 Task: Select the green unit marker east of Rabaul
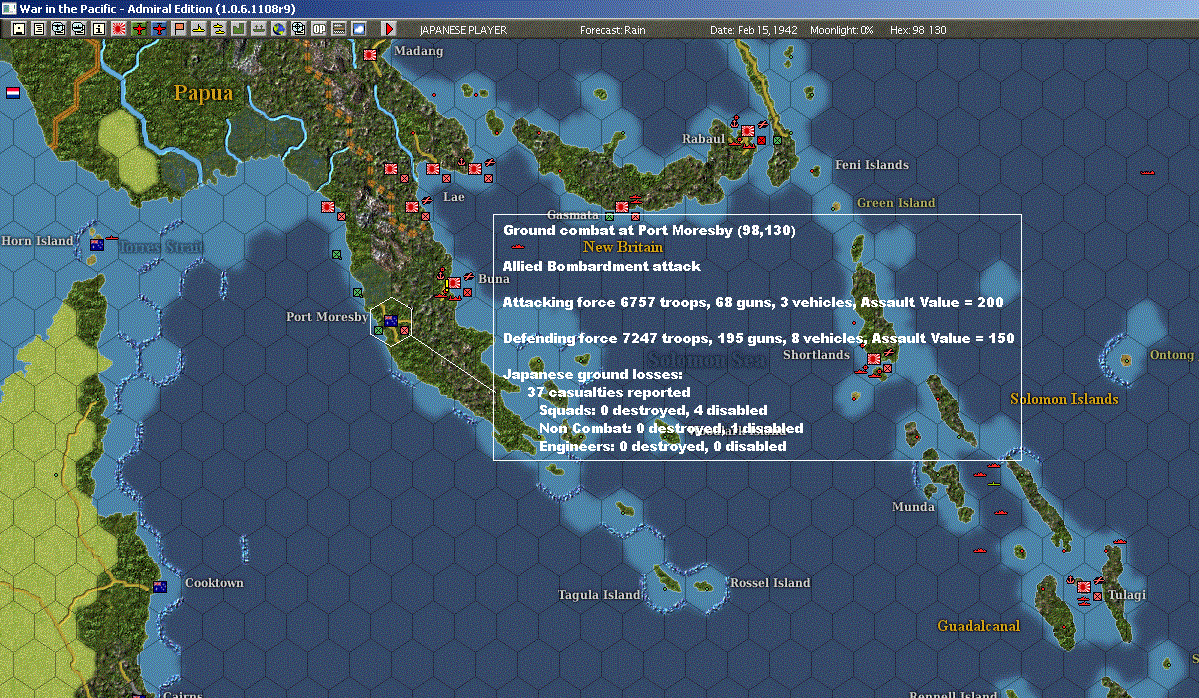coord(777,140)
